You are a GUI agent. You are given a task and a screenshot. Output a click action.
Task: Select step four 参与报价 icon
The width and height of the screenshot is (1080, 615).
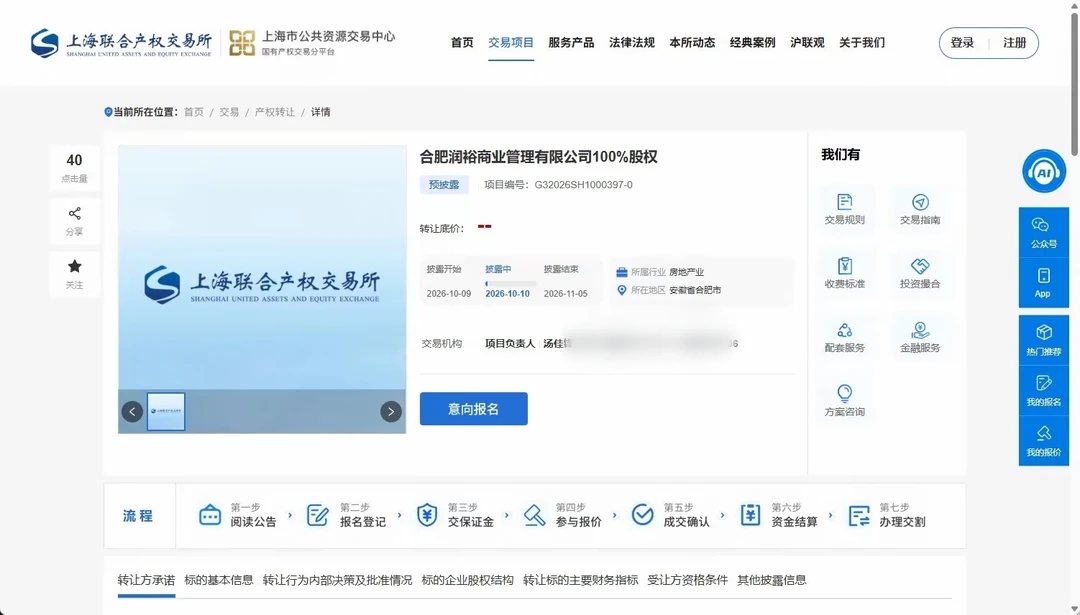pos(534,514)
